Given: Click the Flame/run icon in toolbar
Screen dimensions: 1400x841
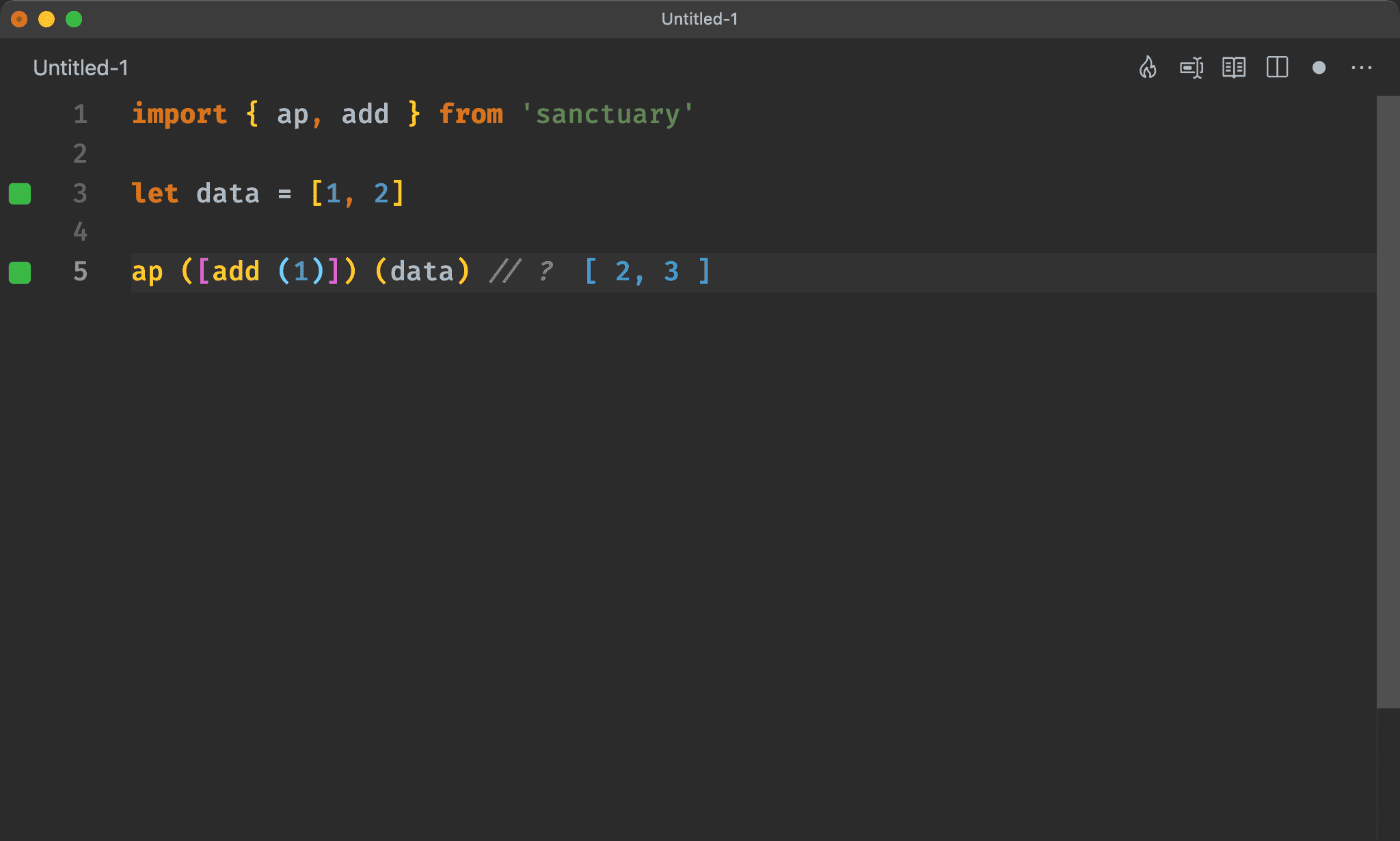Looking at the screenshot, I should tap(1147, 68).
